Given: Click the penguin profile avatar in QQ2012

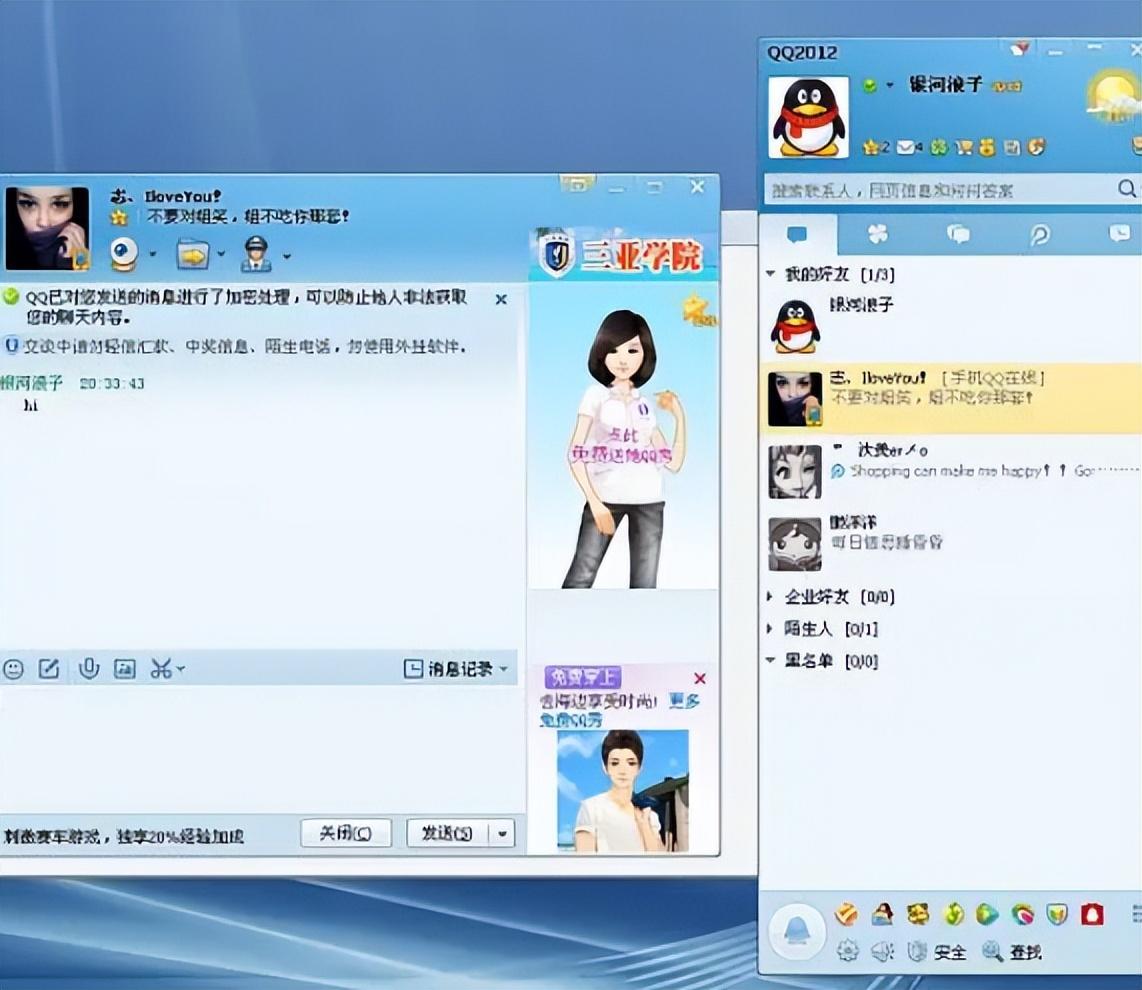Looking at the screenshot, I should coord(808,117).
